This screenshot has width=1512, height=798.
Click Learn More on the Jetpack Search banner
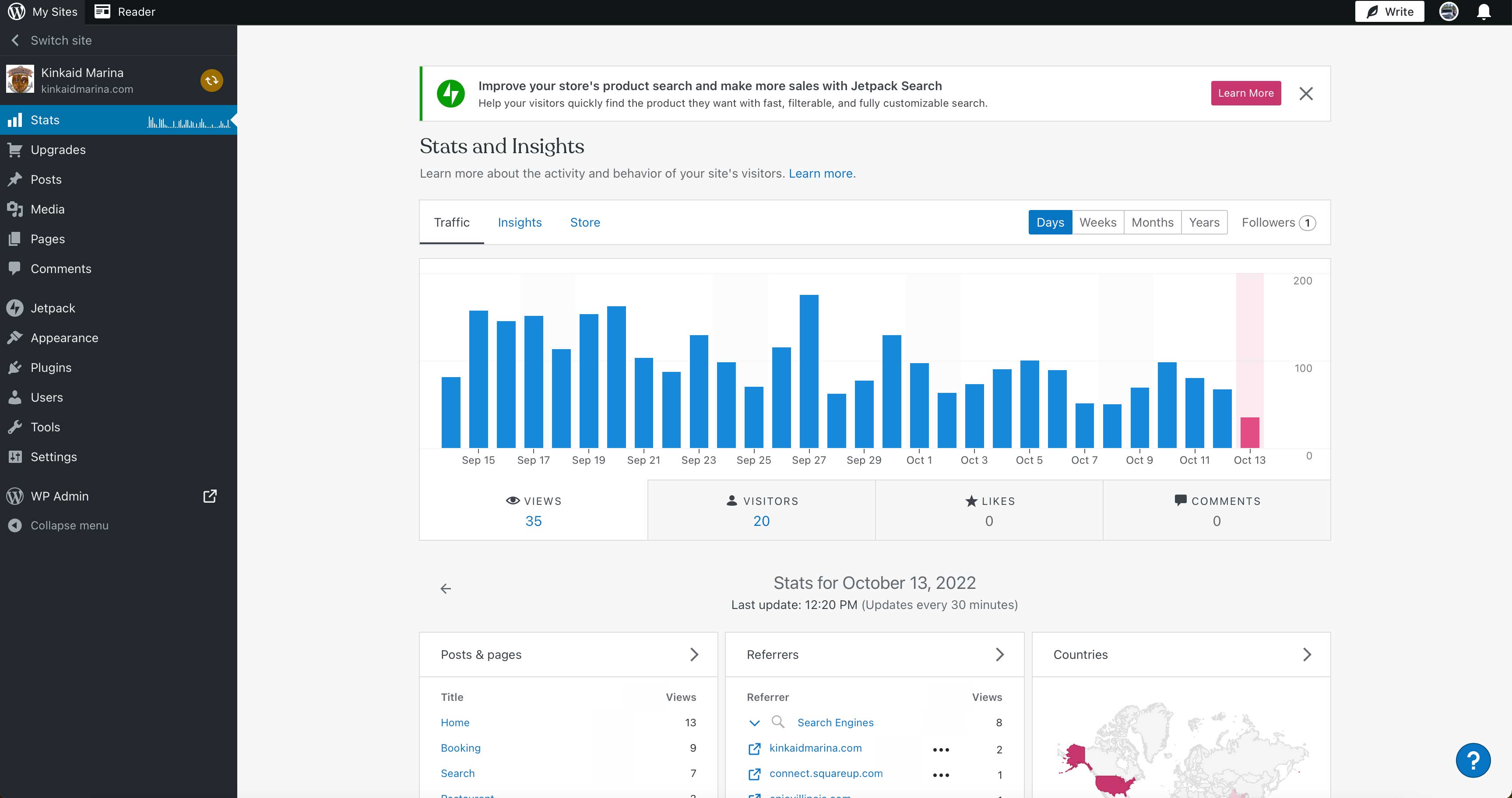pyautogui.click(x=1245, y=93)
